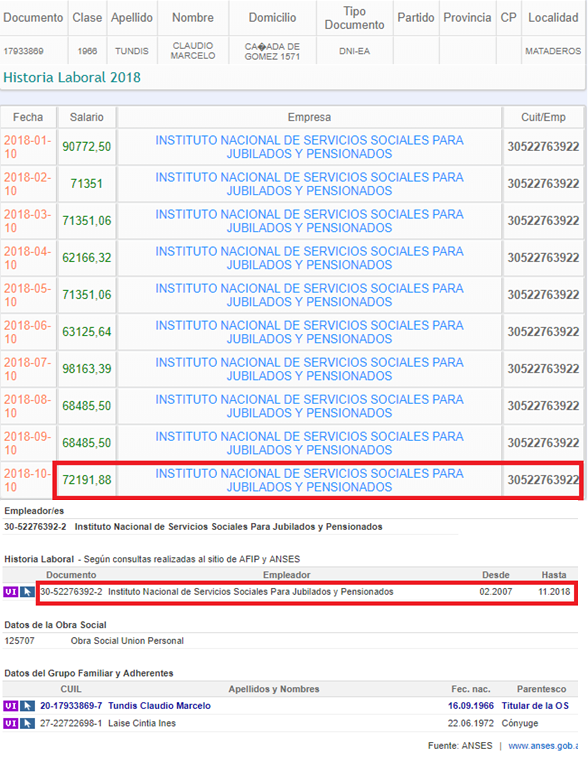The image size is (588, 766).
Task: Click the blue cursor icon beside employer 30-52276392-2
Action: pyautogui.click(x=27, y=592)
